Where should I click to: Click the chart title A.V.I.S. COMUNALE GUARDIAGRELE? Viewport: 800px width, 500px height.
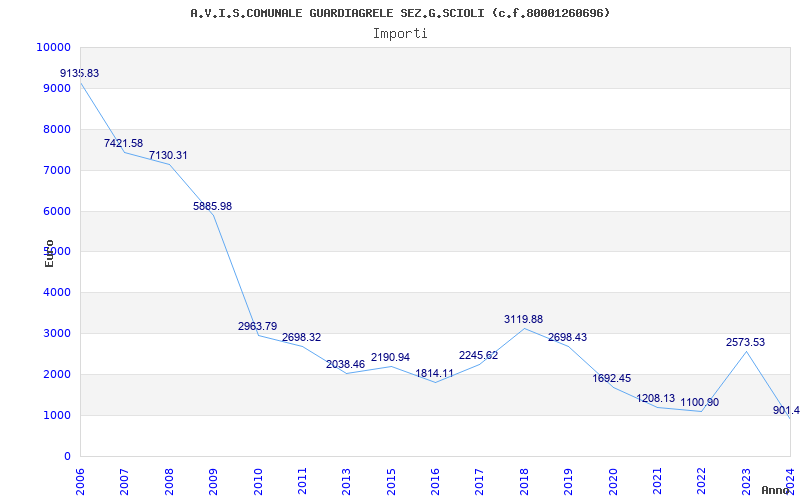(400, 13)
